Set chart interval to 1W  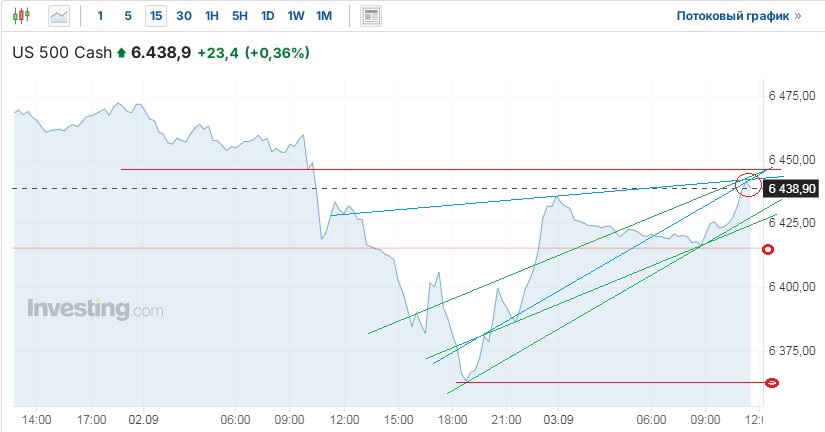(x=295, y=16)
